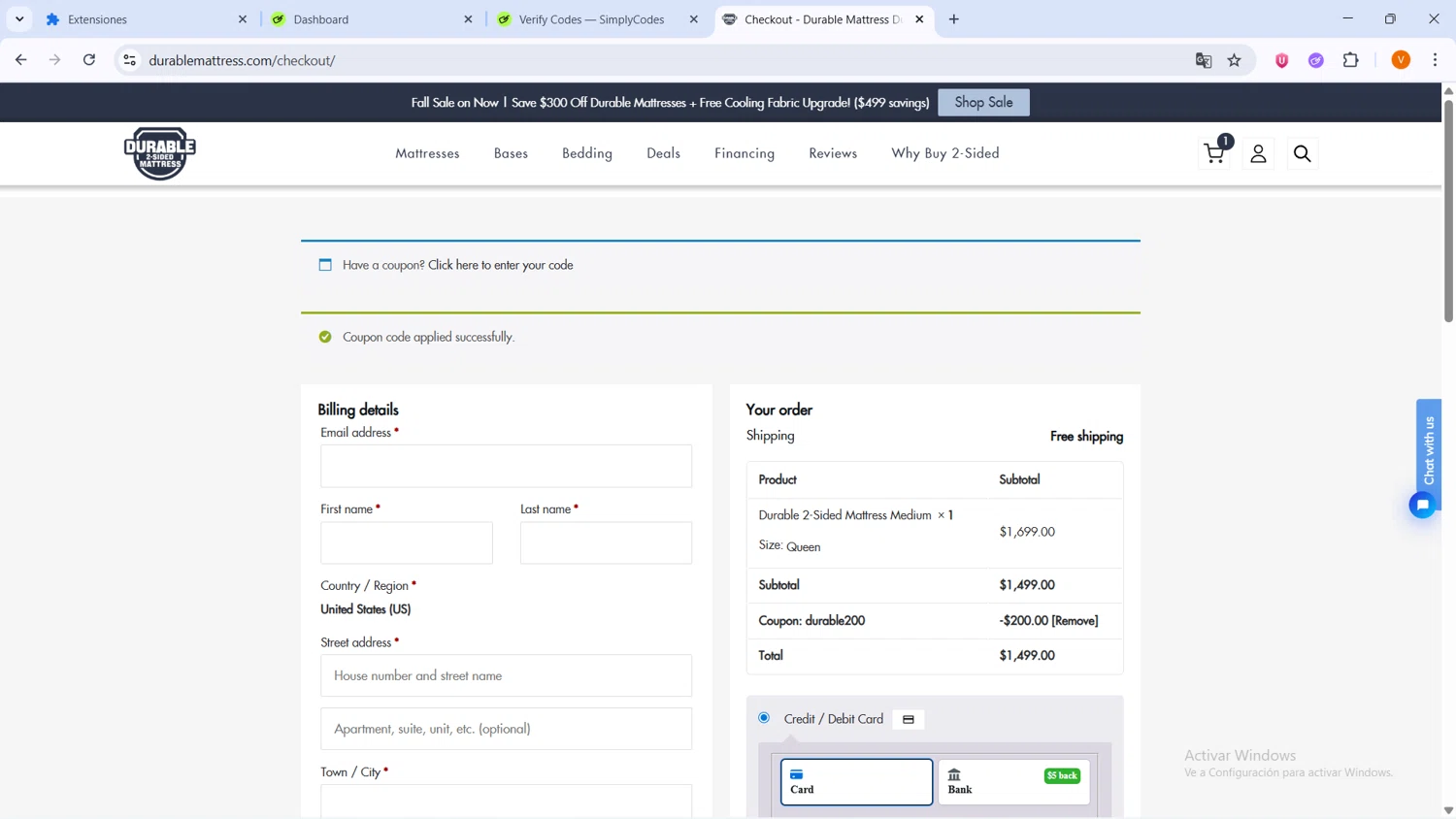Close the Dashboard tab
1456x819 pixels.
(x=468, y=19)
